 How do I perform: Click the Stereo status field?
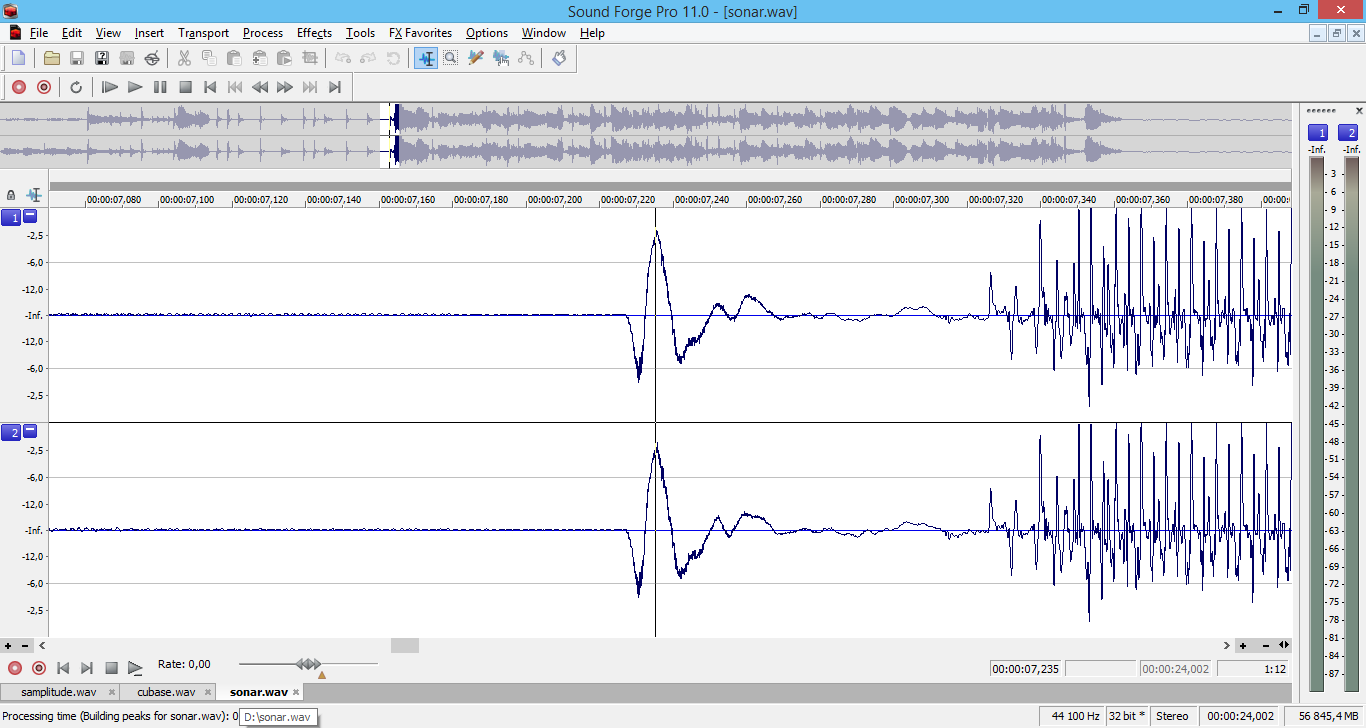click(1172, 716)
